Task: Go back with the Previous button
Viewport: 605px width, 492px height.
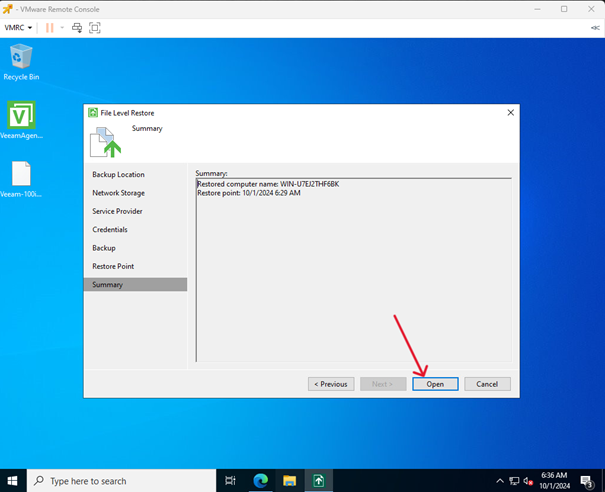Action: (x=329, y=384)
